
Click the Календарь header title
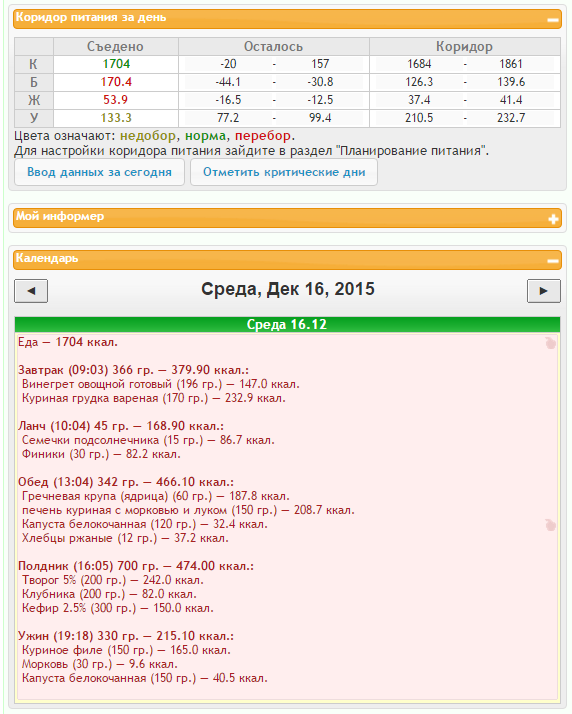(x=47, y=258)
